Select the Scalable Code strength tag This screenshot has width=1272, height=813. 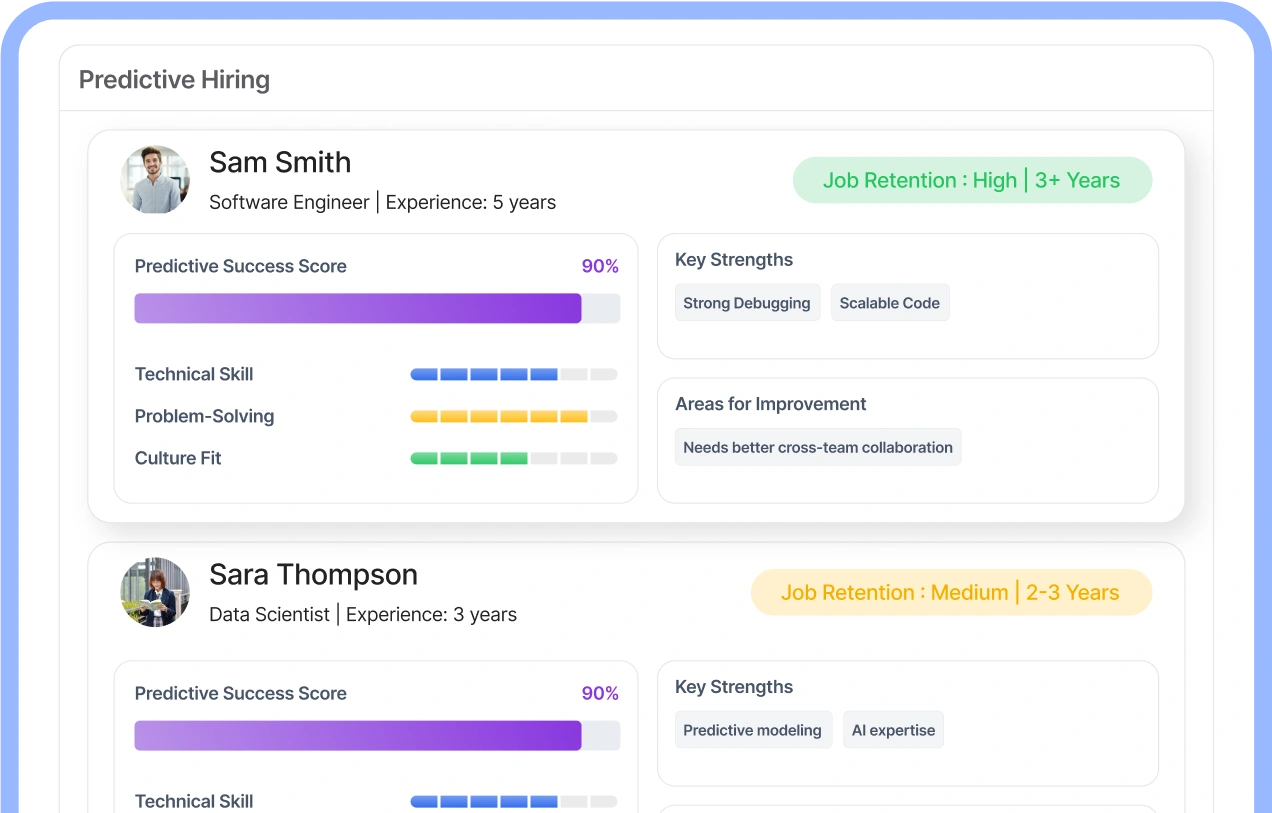tap(890, 303)
